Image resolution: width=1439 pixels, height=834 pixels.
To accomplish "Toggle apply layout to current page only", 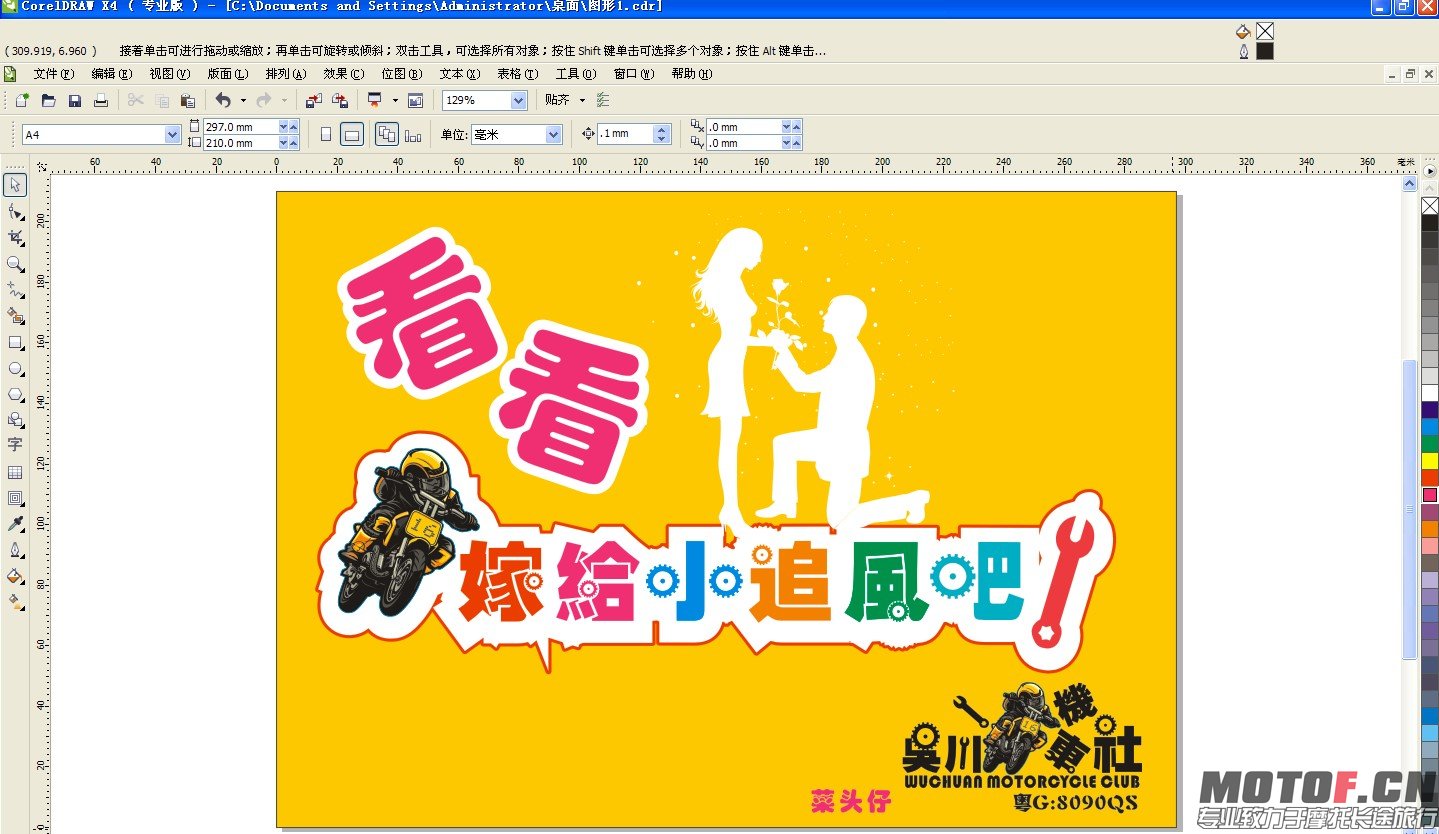I will (413, 134).
